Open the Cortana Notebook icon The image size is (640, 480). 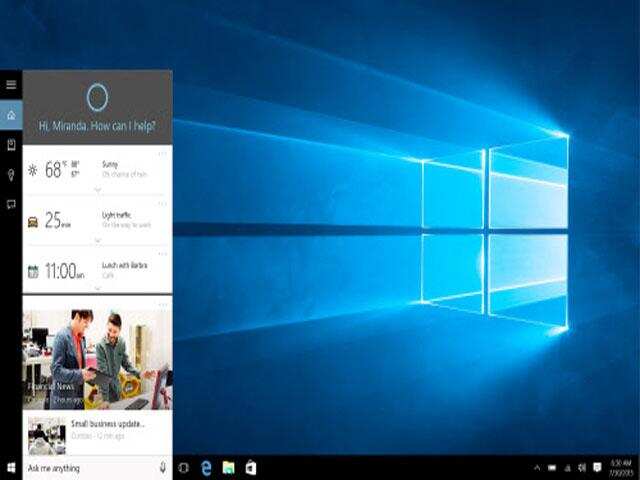pos(11,145)
